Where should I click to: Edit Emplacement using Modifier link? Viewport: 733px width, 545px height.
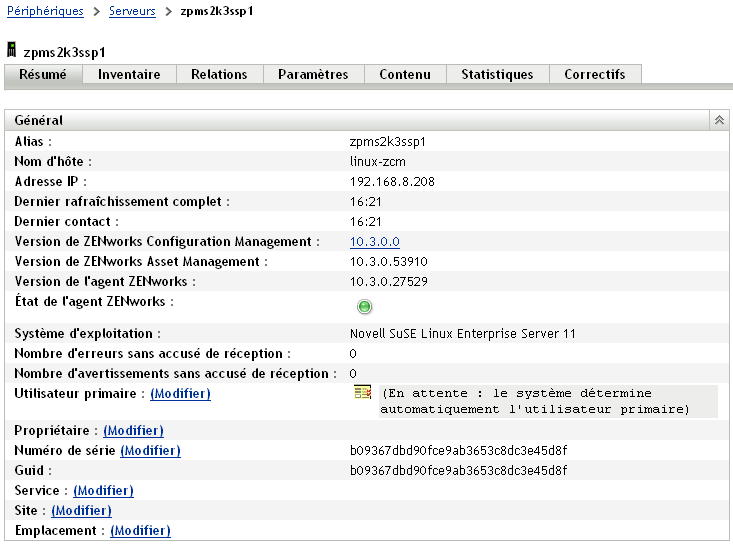click(140, 531)
